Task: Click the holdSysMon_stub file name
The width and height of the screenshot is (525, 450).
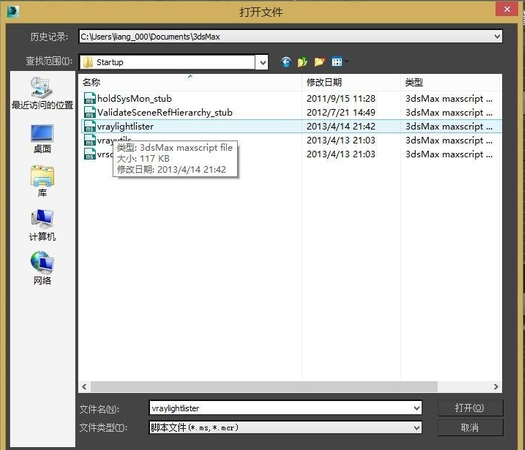Action: pos(135,98)
